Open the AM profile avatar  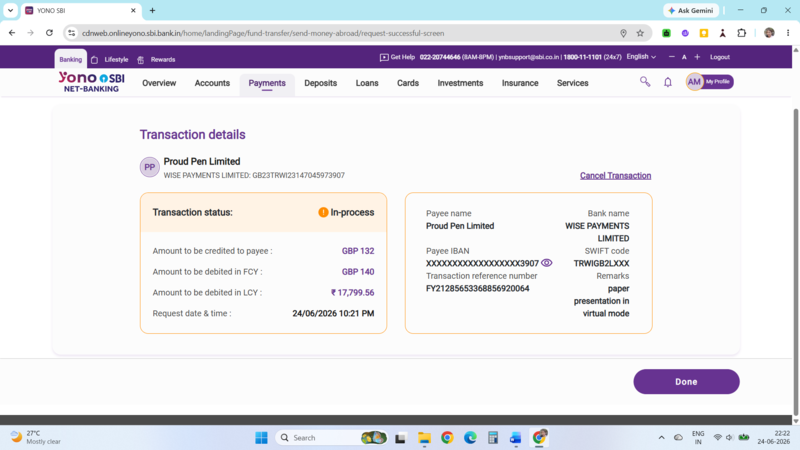694,82
